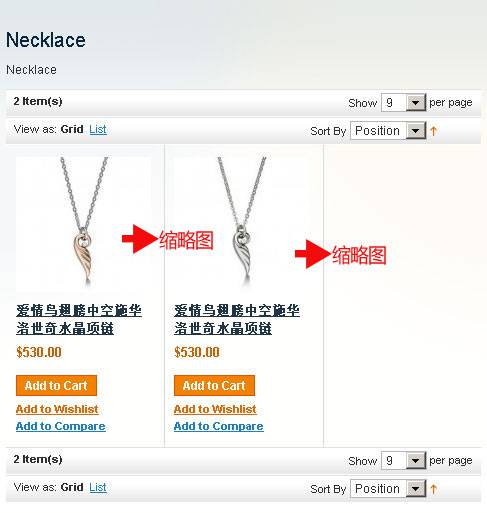The width and height of the screenshot is (487, 513).
Task: Select Grid view in the bottom toolbar
Action: point(72,487)
